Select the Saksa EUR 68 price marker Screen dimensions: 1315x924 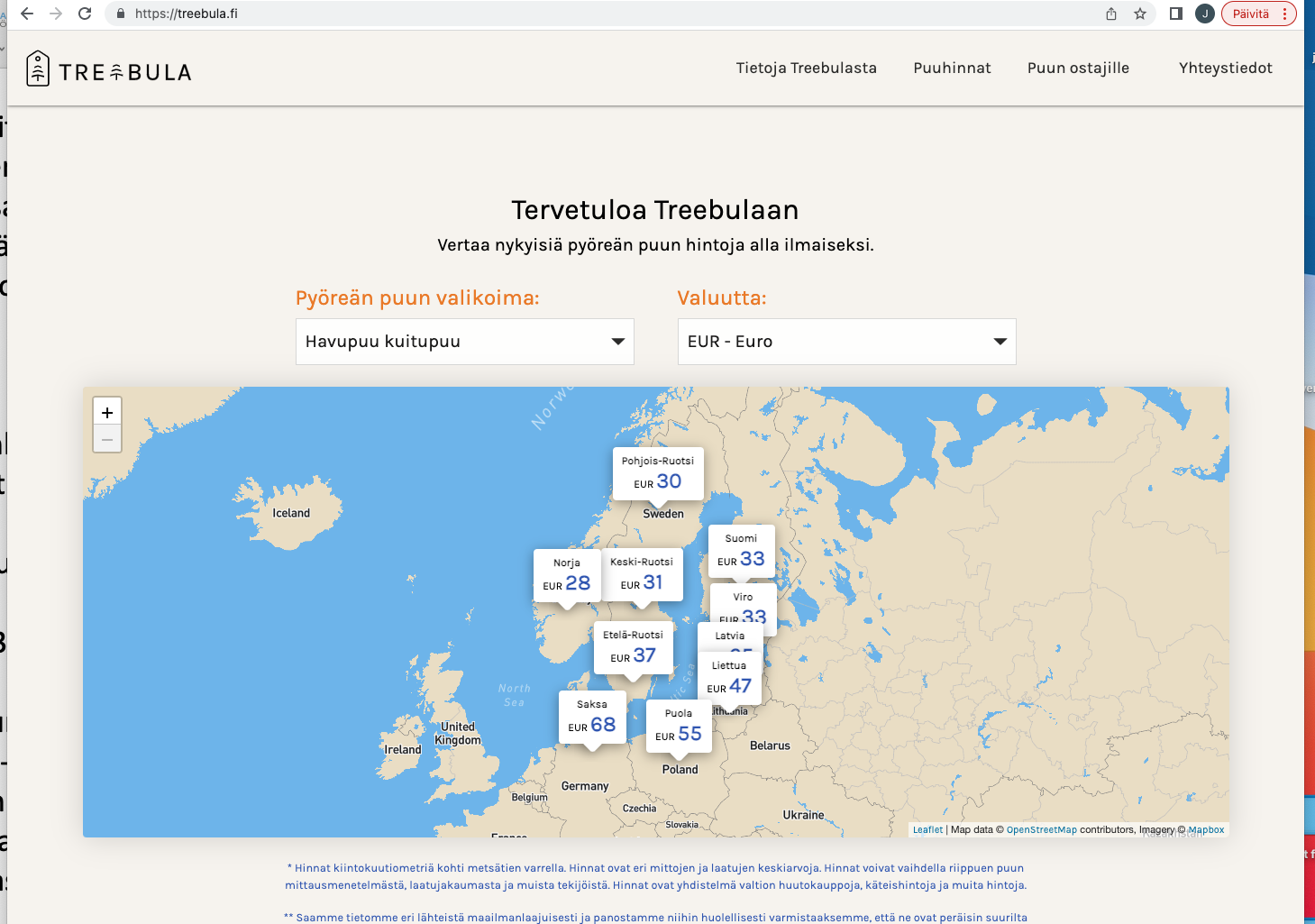[592, 718]
